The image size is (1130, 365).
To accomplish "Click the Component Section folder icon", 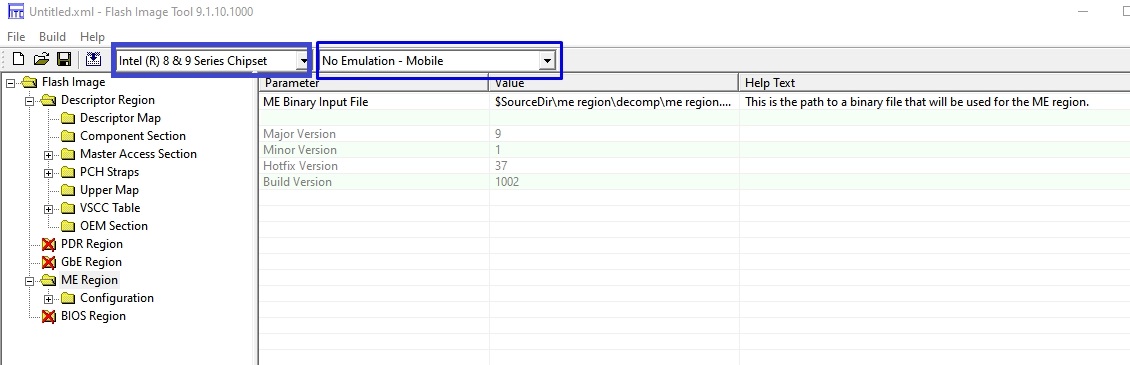I will point(68,136).
